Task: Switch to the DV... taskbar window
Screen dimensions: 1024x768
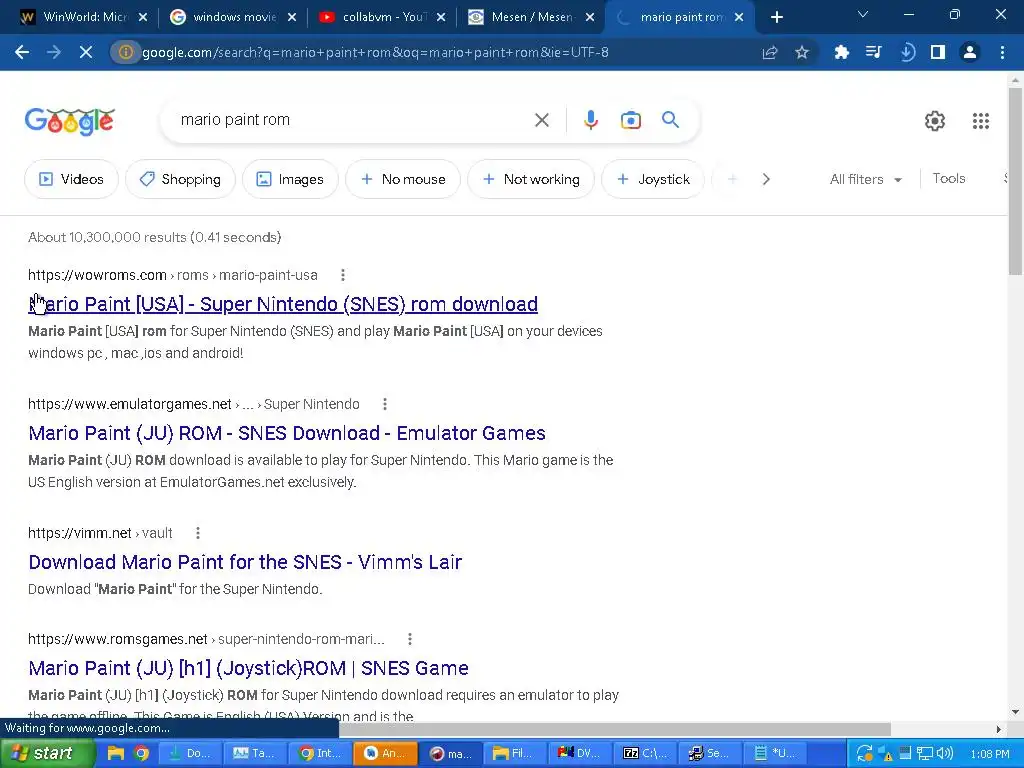Action: 580,754
